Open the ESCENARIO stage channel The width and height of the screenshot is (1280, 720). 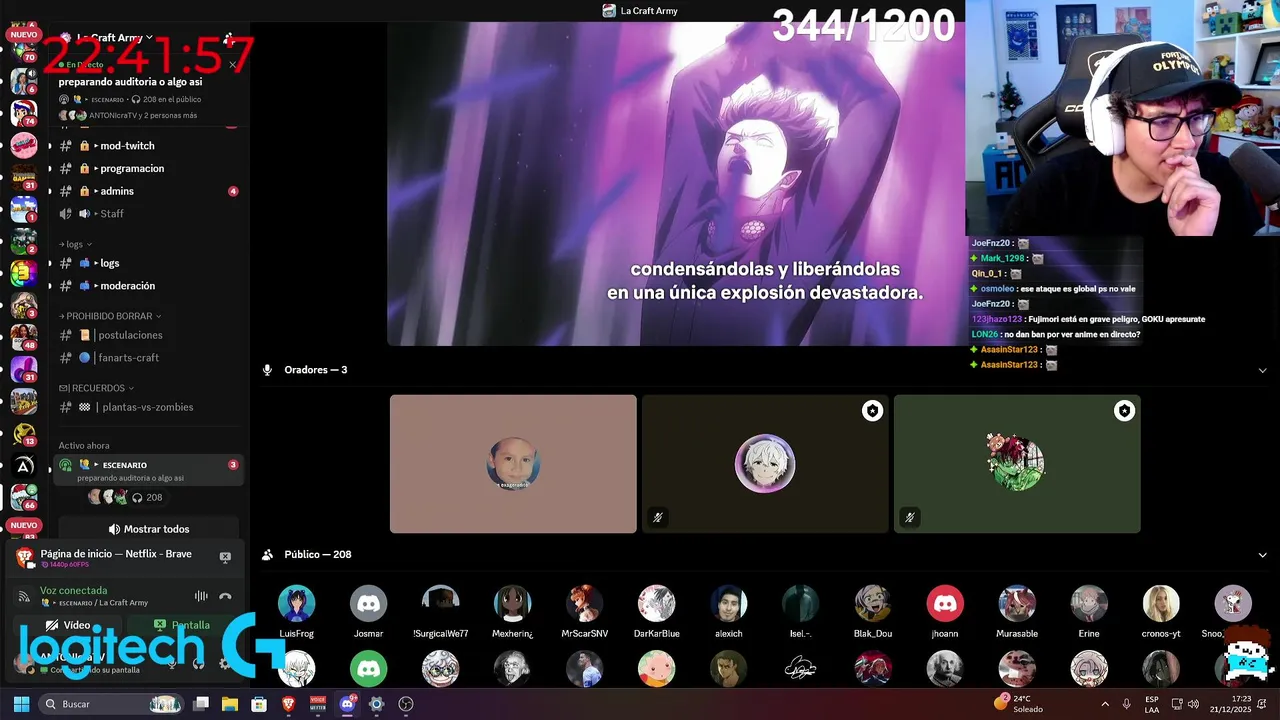click(146, 470)
